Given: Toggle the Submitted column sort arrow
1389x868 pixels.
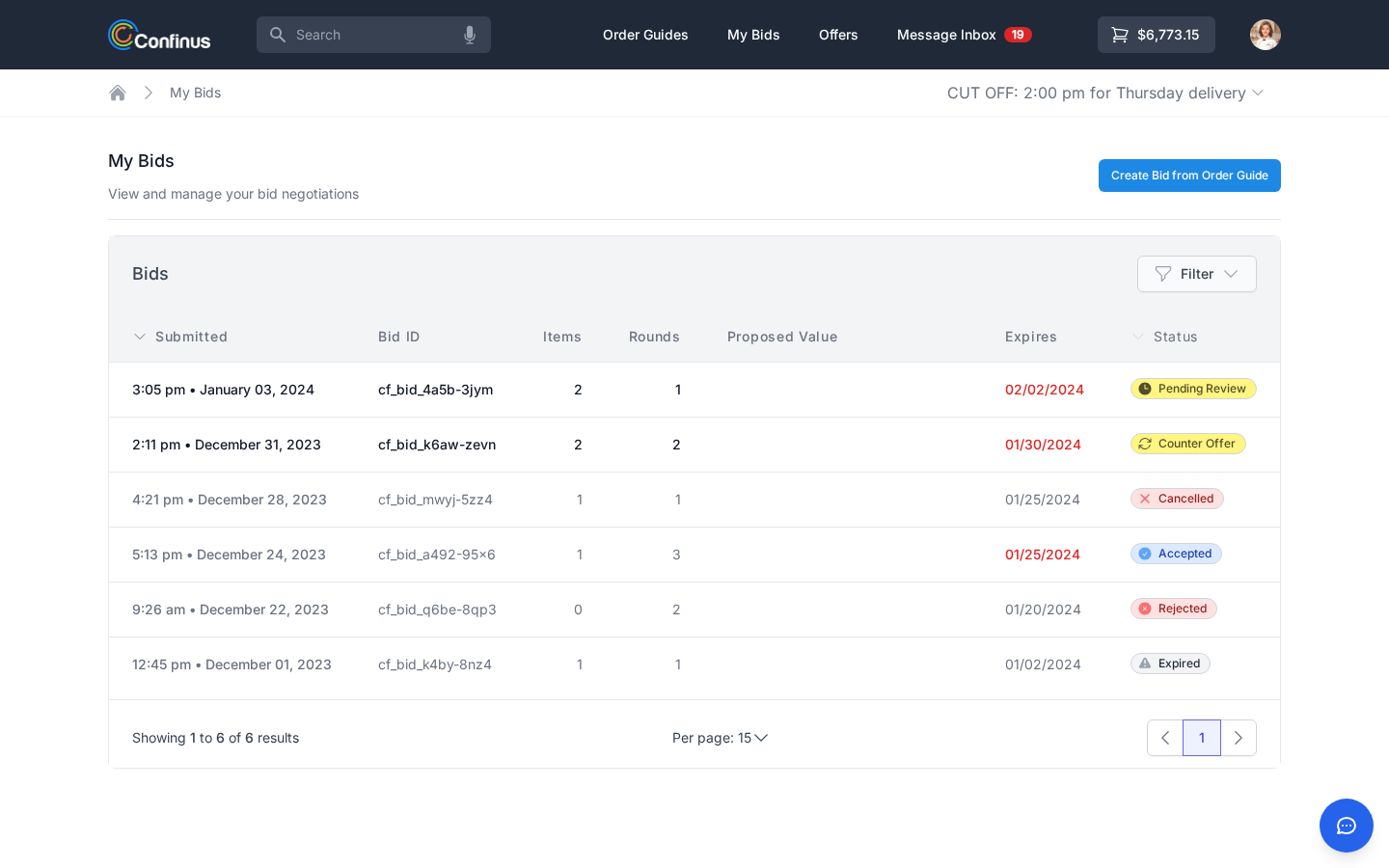Looking at the screenshot, I should click(x=140, y=337).
